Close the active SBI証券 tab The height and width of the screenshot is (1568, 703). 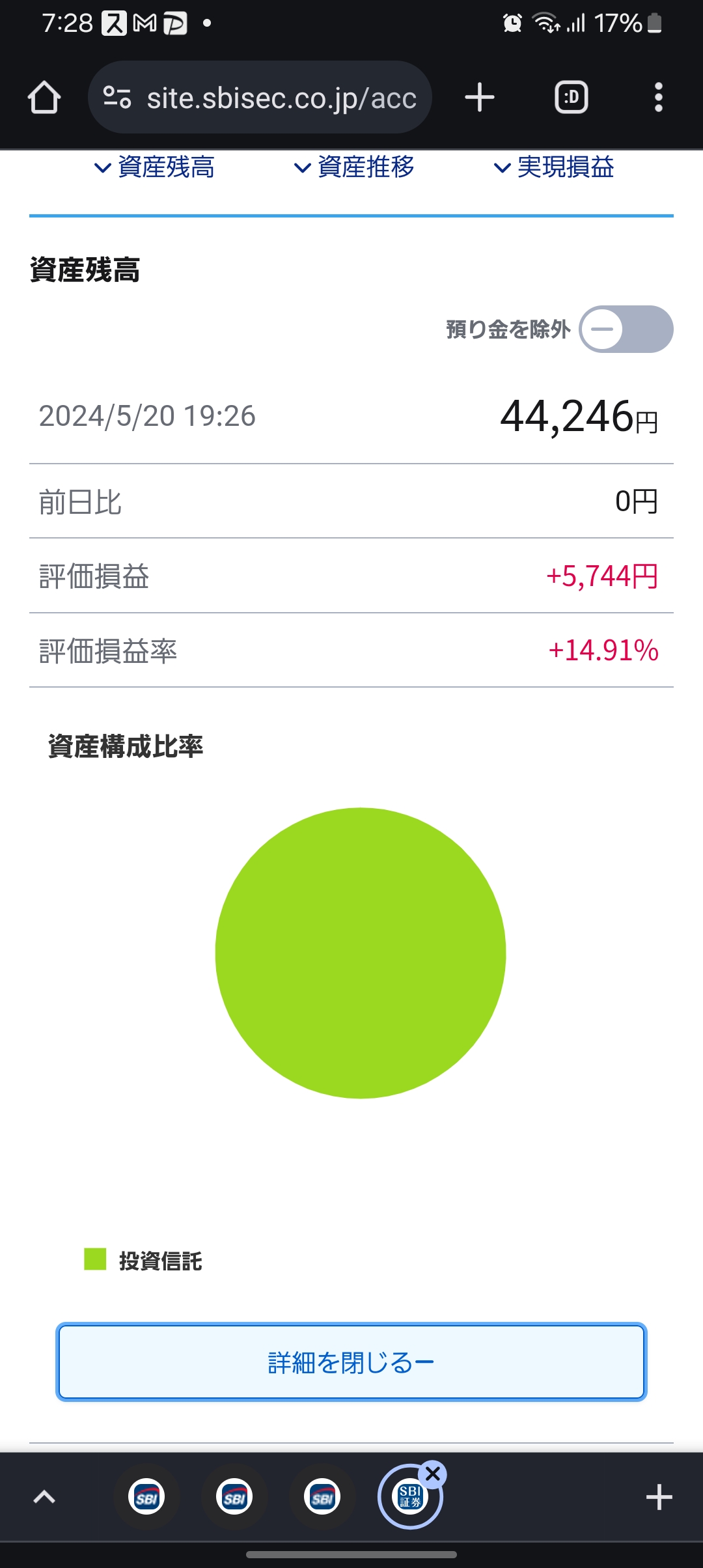[x=433, y=1474]
